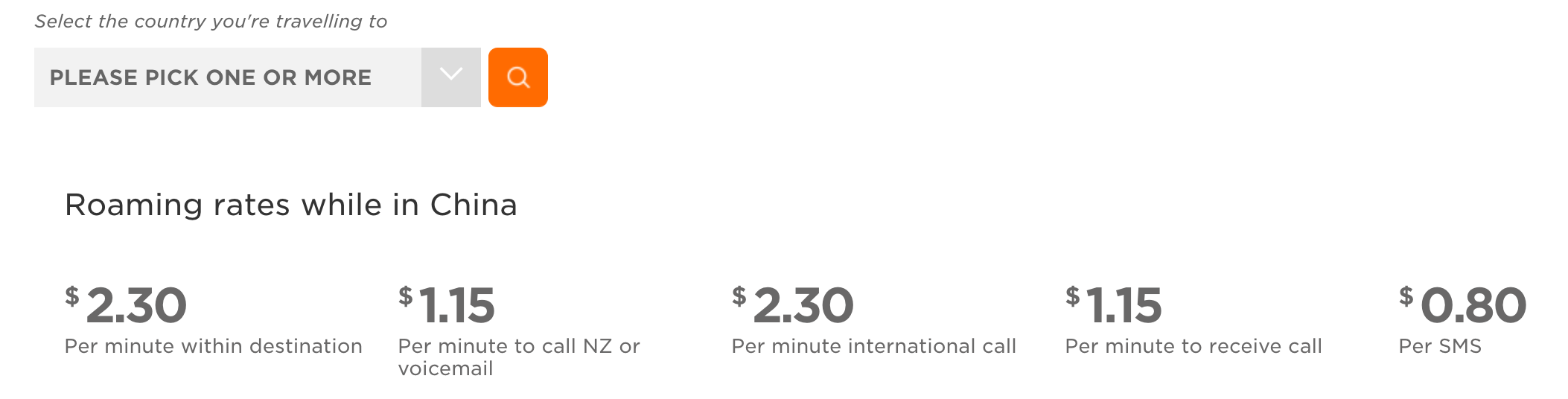Click dollar sign beside international call rate
This screenshot has height=399, width=1568.
pos(739,296)
